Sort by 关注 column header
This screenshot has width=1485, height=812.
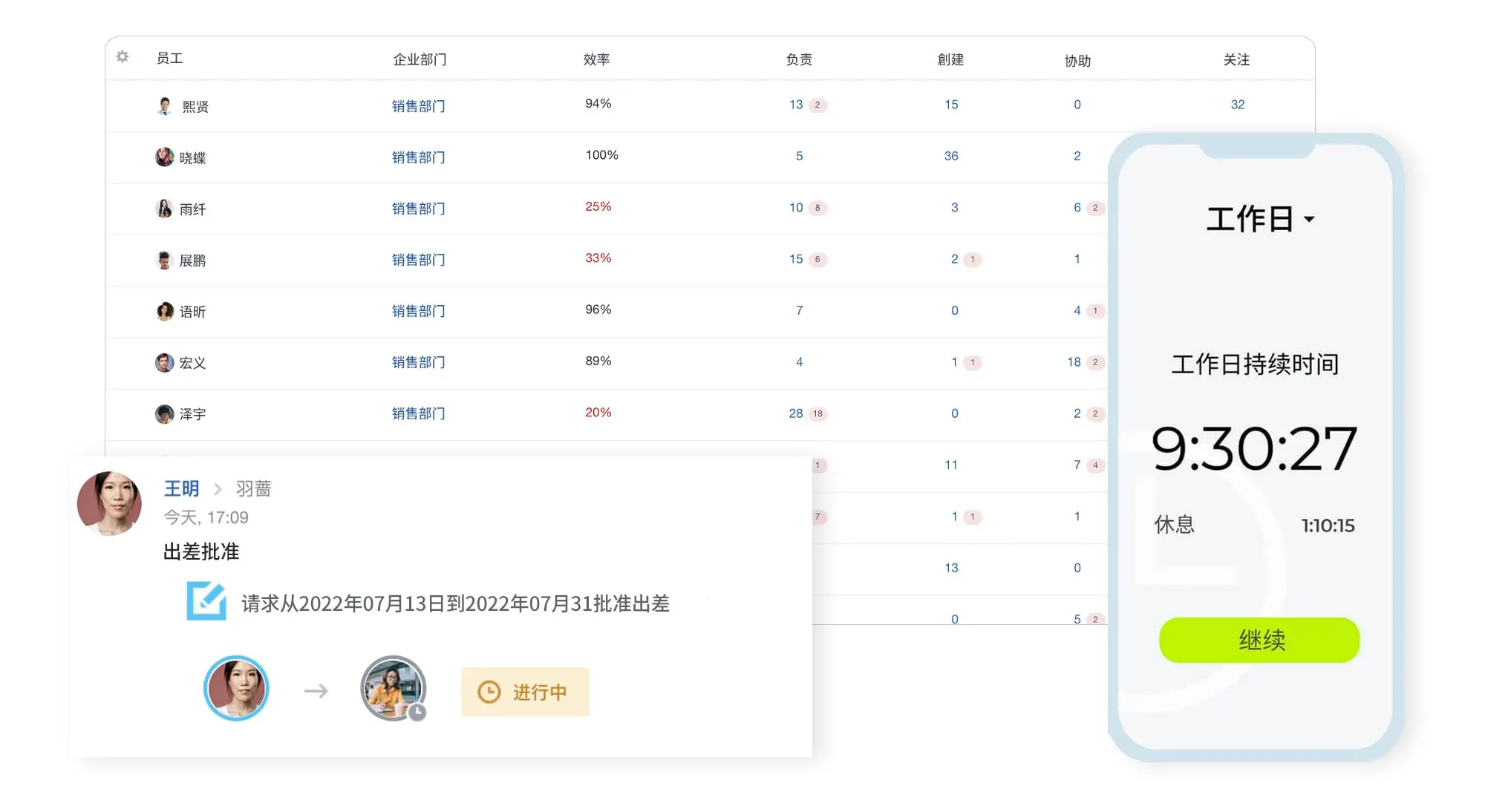point(1237,59)
